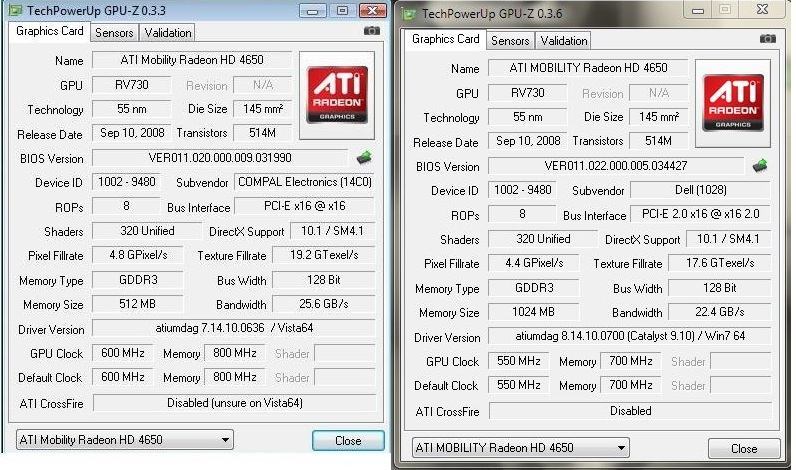Click the 4.8 GPixel/s pixel fillrate value
796x470 pixels.
pyautogui.click(x=138, y=255)
